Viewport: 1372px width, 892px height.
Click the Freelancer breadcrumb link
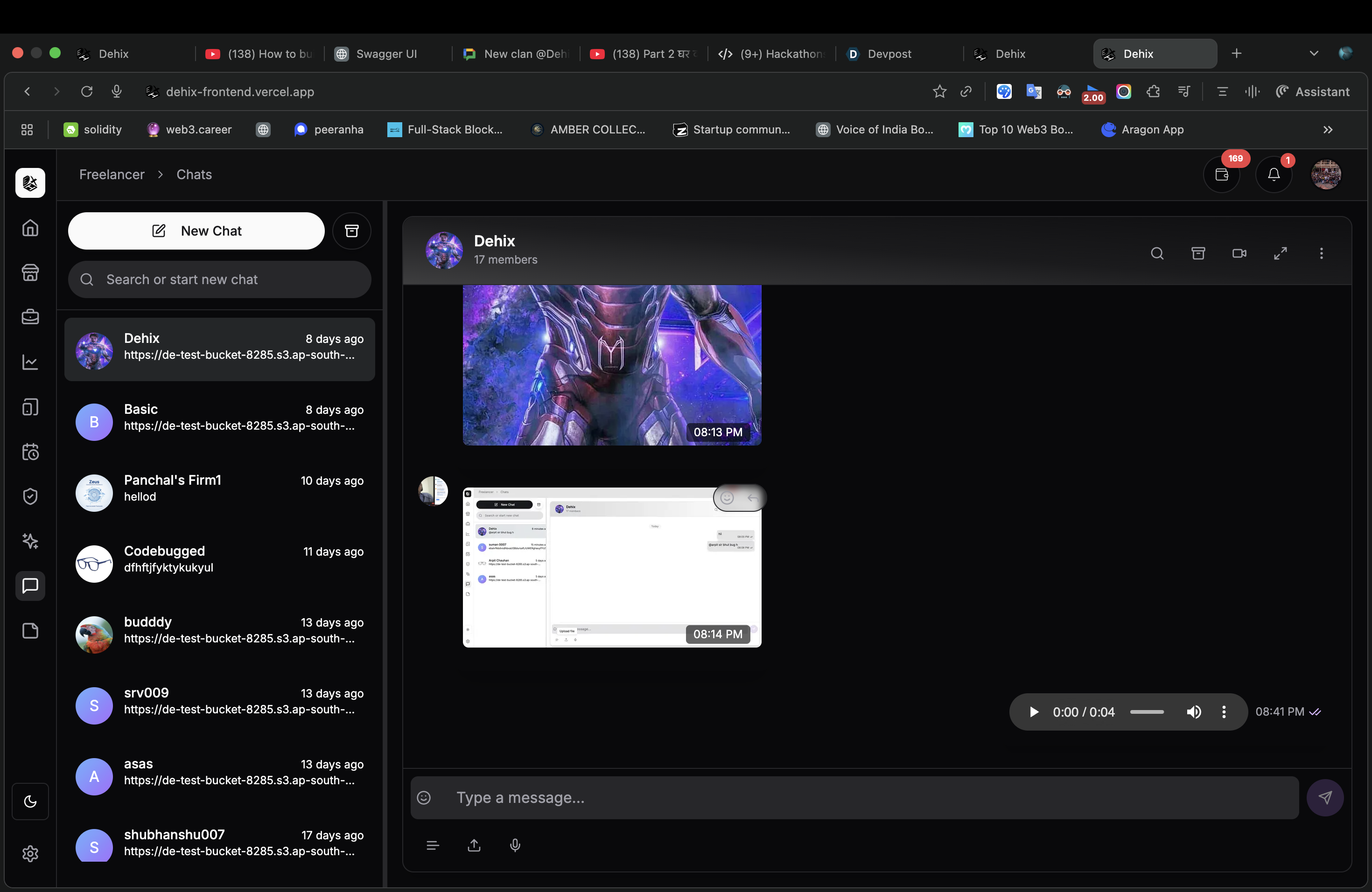pos(112,174)
